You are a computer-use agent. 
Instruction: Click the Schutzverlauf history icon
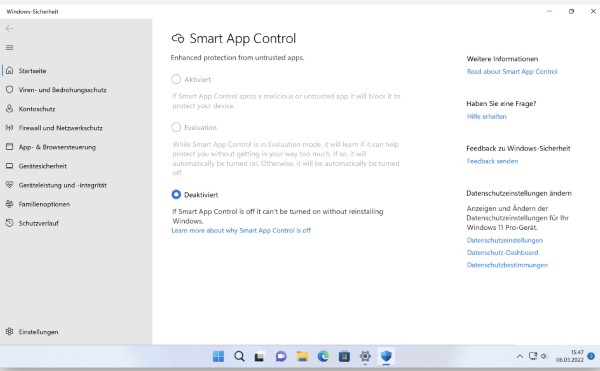click(10, 223)
